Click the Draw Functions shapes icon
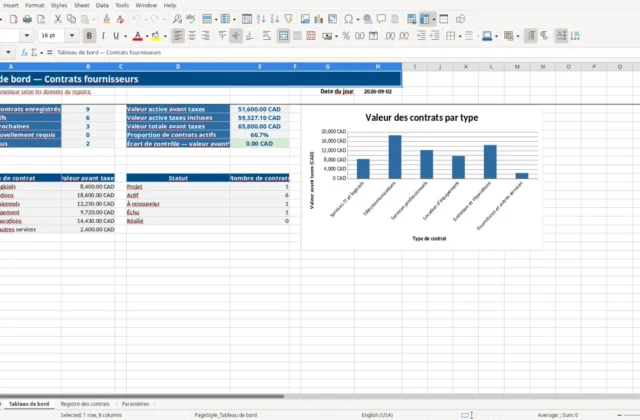The height and width of the screenshot is (420, 640). pos(460,19)
